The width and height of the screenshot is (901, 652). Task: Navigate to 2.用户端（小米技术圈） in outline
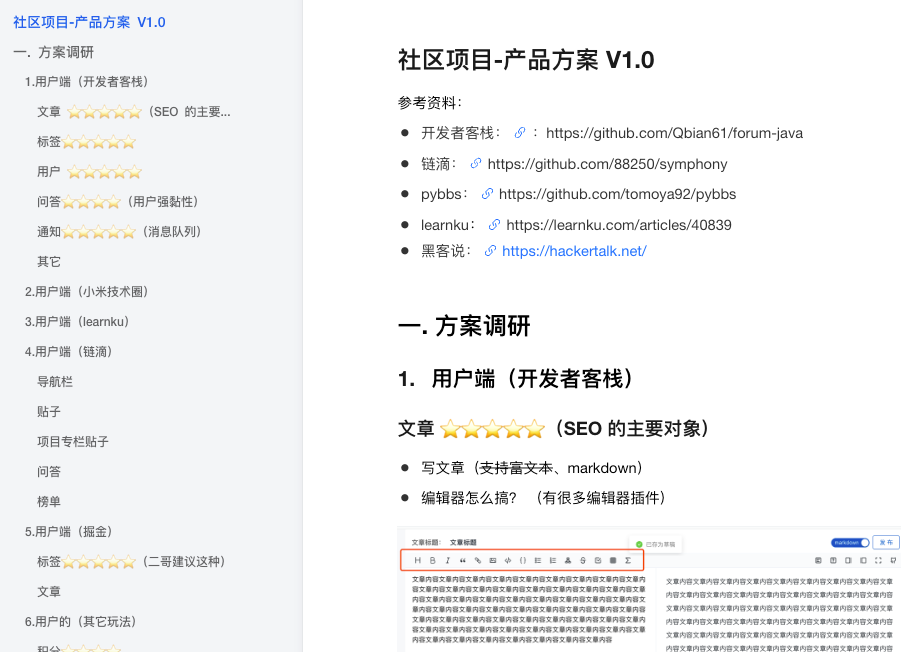click(86, 292)
